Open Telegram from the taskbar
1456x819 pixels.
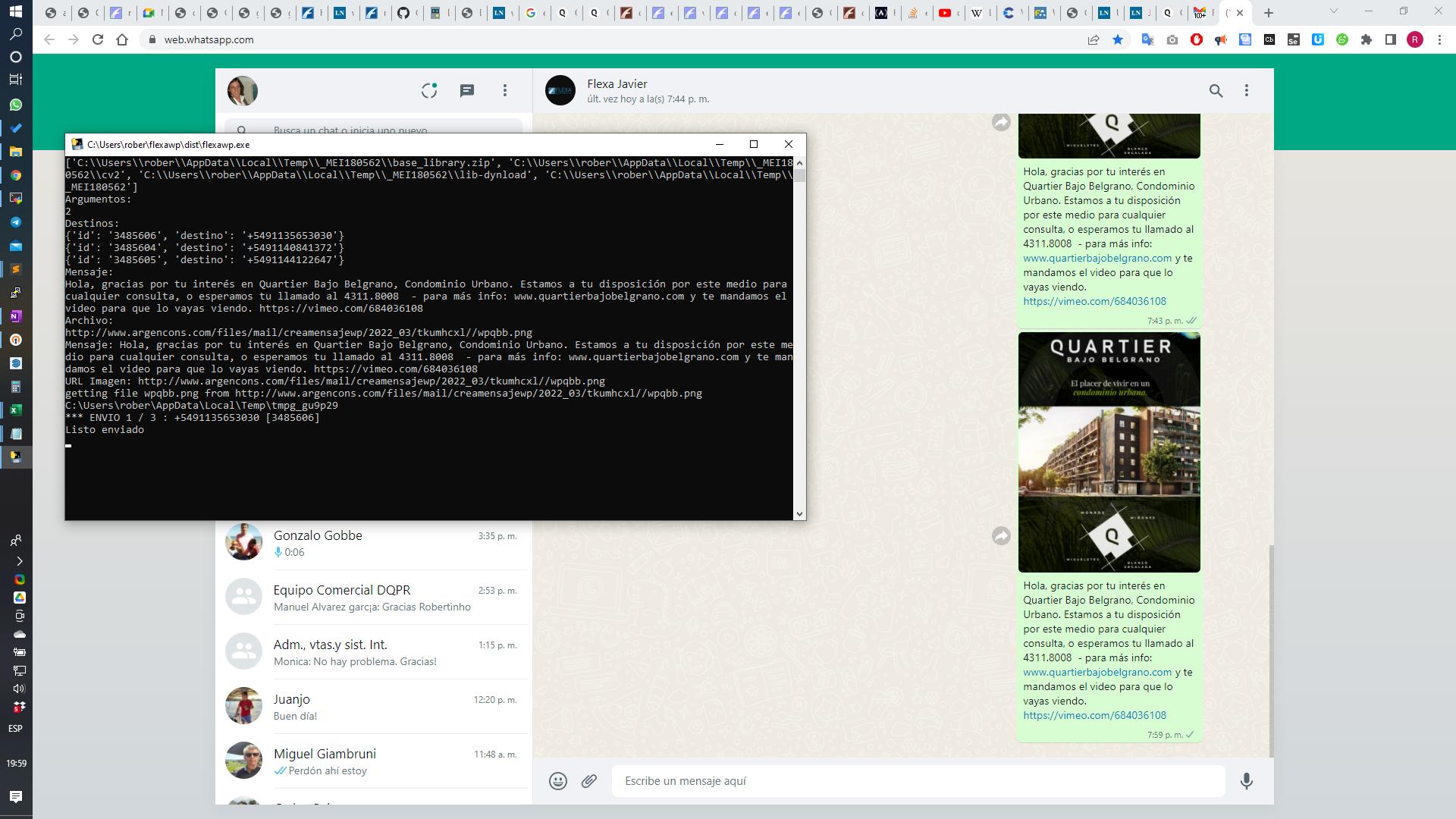click(x=15, y=222)
